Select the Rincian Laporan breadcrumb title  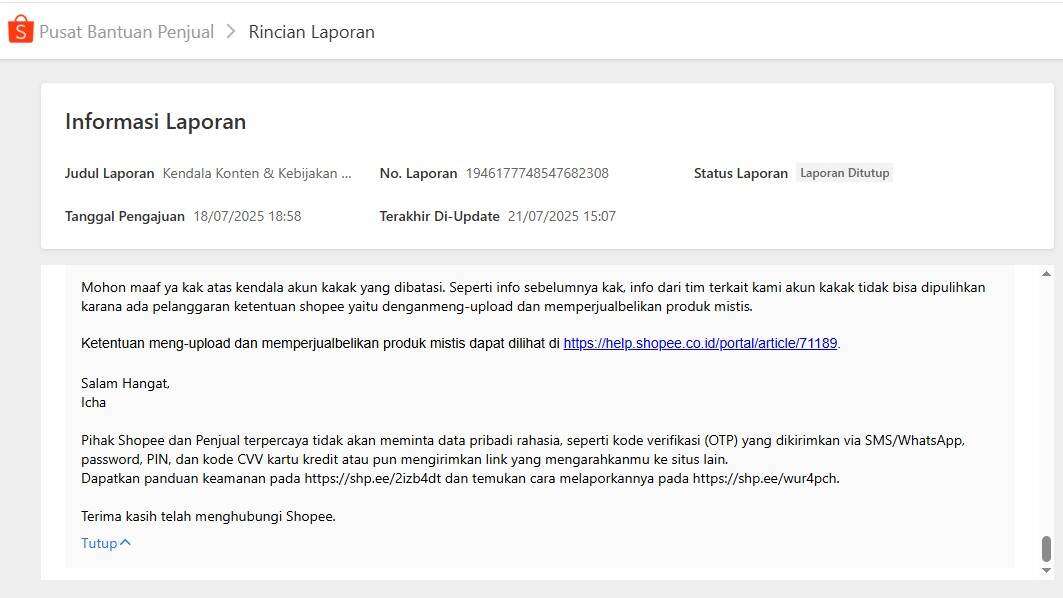coord(311,32)
